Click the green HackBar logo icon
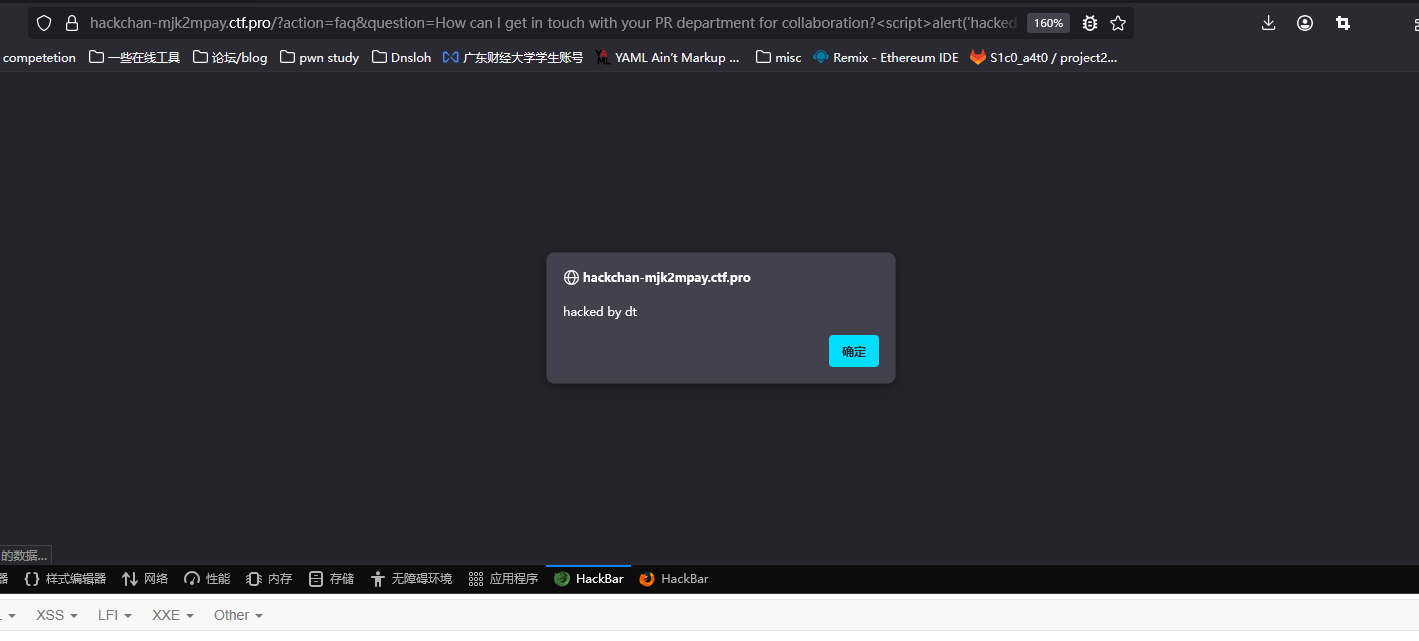The height and width of the screenshot is (641, 1419). pos(562,579)
